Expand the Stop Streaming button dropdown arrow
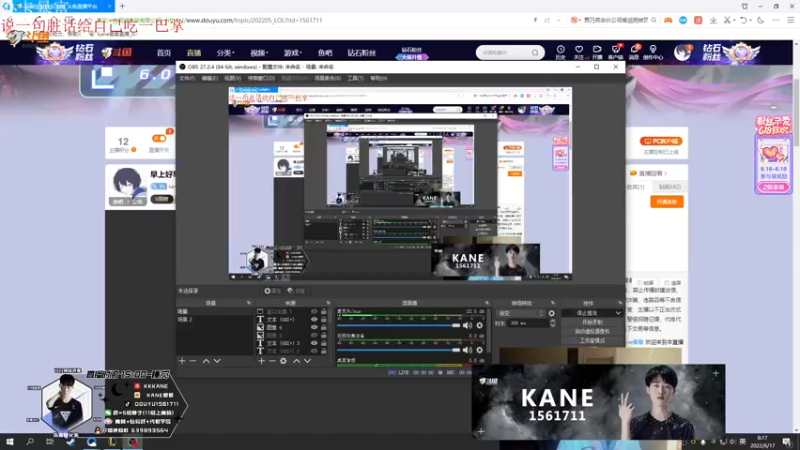The width and height of the screenshot is (800, 450). pyautogui.click(x=618, y=313)
